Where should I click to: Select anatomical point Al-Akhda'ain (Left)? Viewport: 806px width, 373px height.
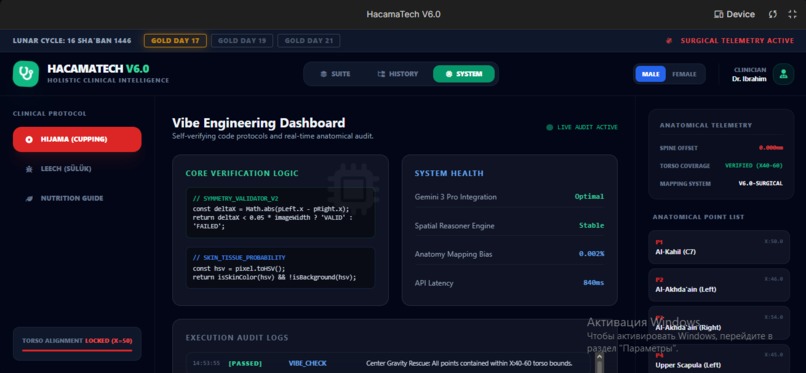pyautogui.click(x=719, y=285)
